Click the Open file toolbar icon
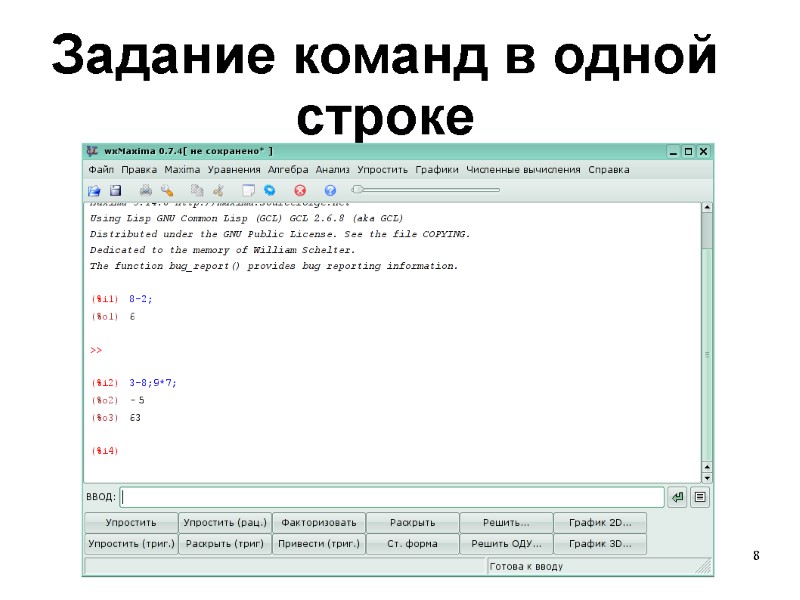Screen dimensions: 800x600 click(x=94, y=190)
